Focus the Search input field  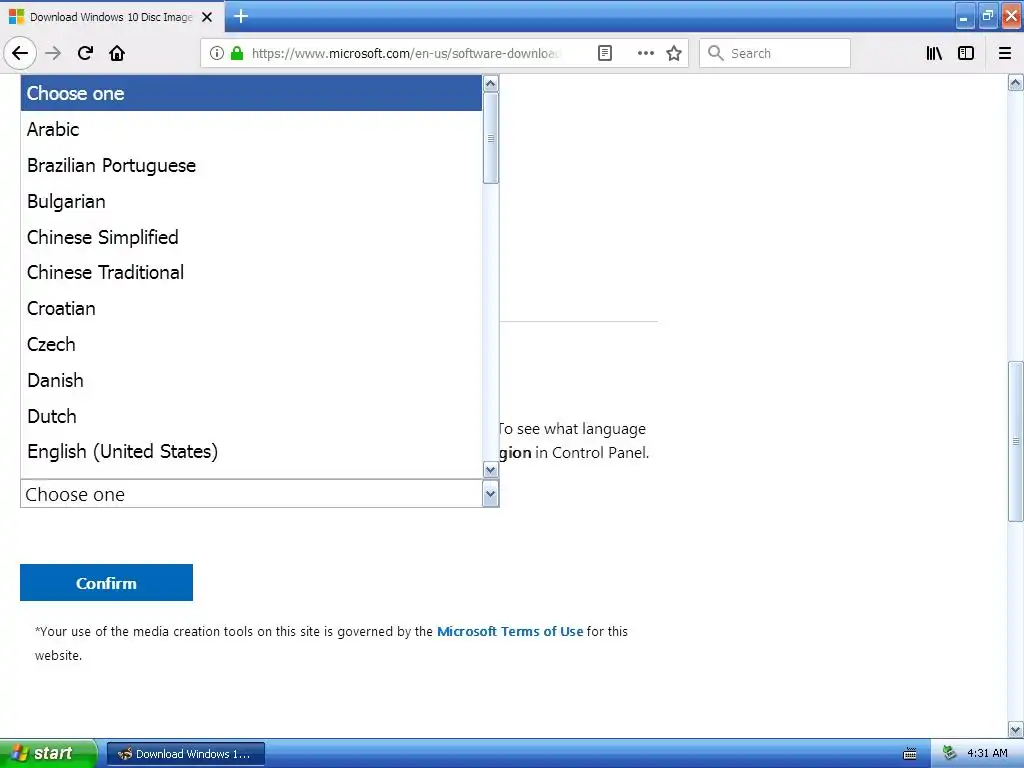click(x=775, y=53)
